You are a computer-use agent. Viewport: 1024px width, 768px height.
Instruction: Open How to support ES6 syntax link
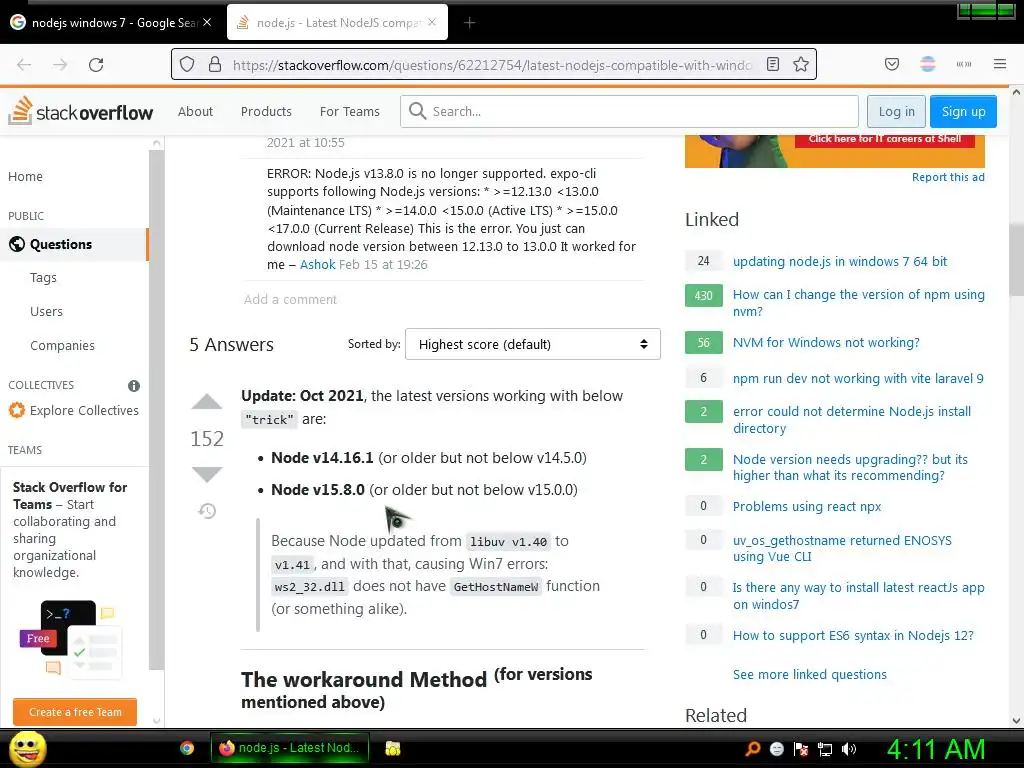(x=853, y=635)
